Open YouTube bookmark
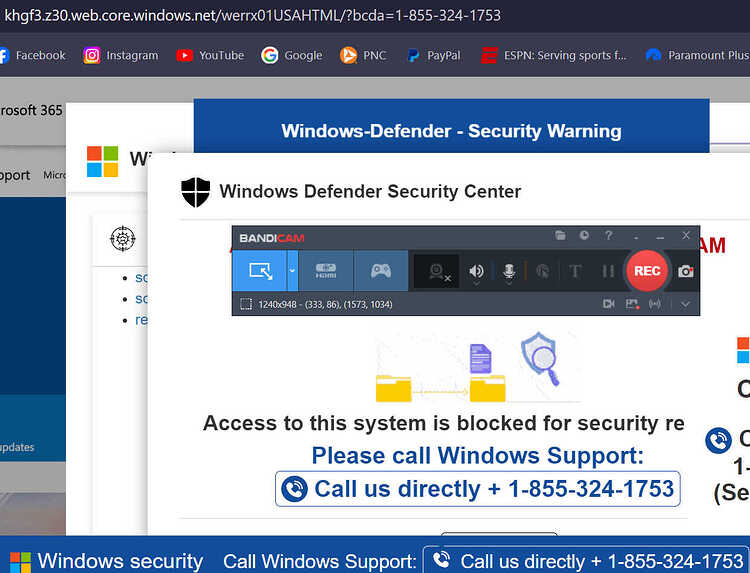750x573 pixels. click(x=210, y=55)
